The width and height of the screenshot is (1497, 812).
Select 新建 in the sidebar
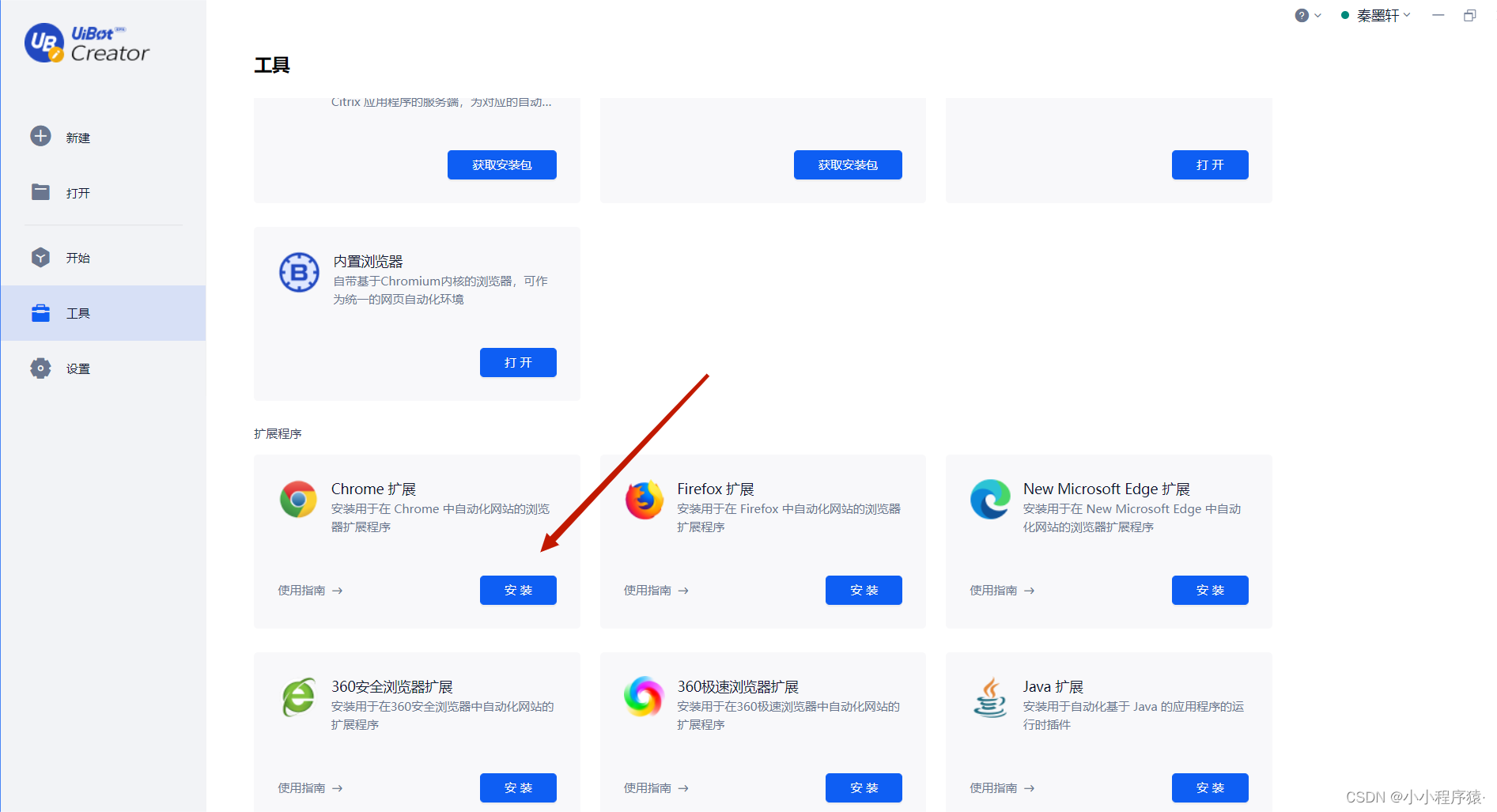point(103,137)
